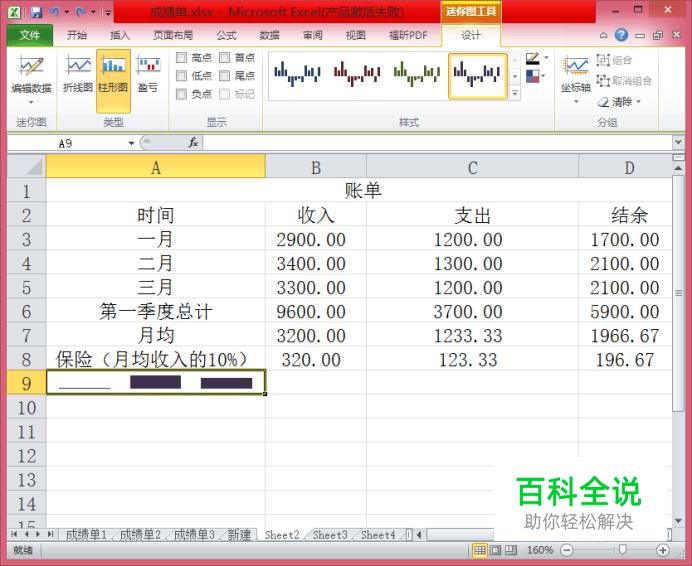This screenshot has height=566, width=692.
Task: Open the Excel application icon menu
Action: click(14, 11)
